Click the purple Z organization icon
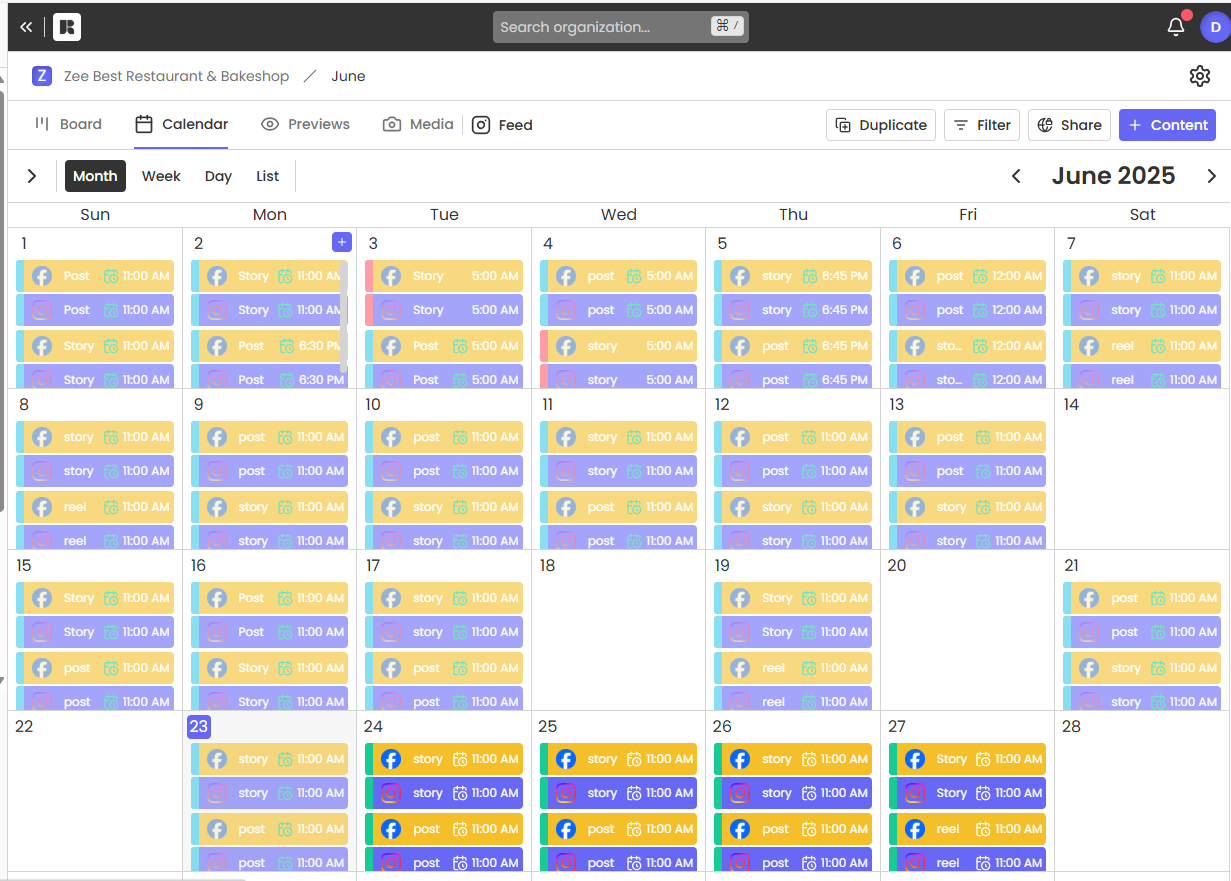1231x881 pixels. pyautogui.click(x=42, y=76)
